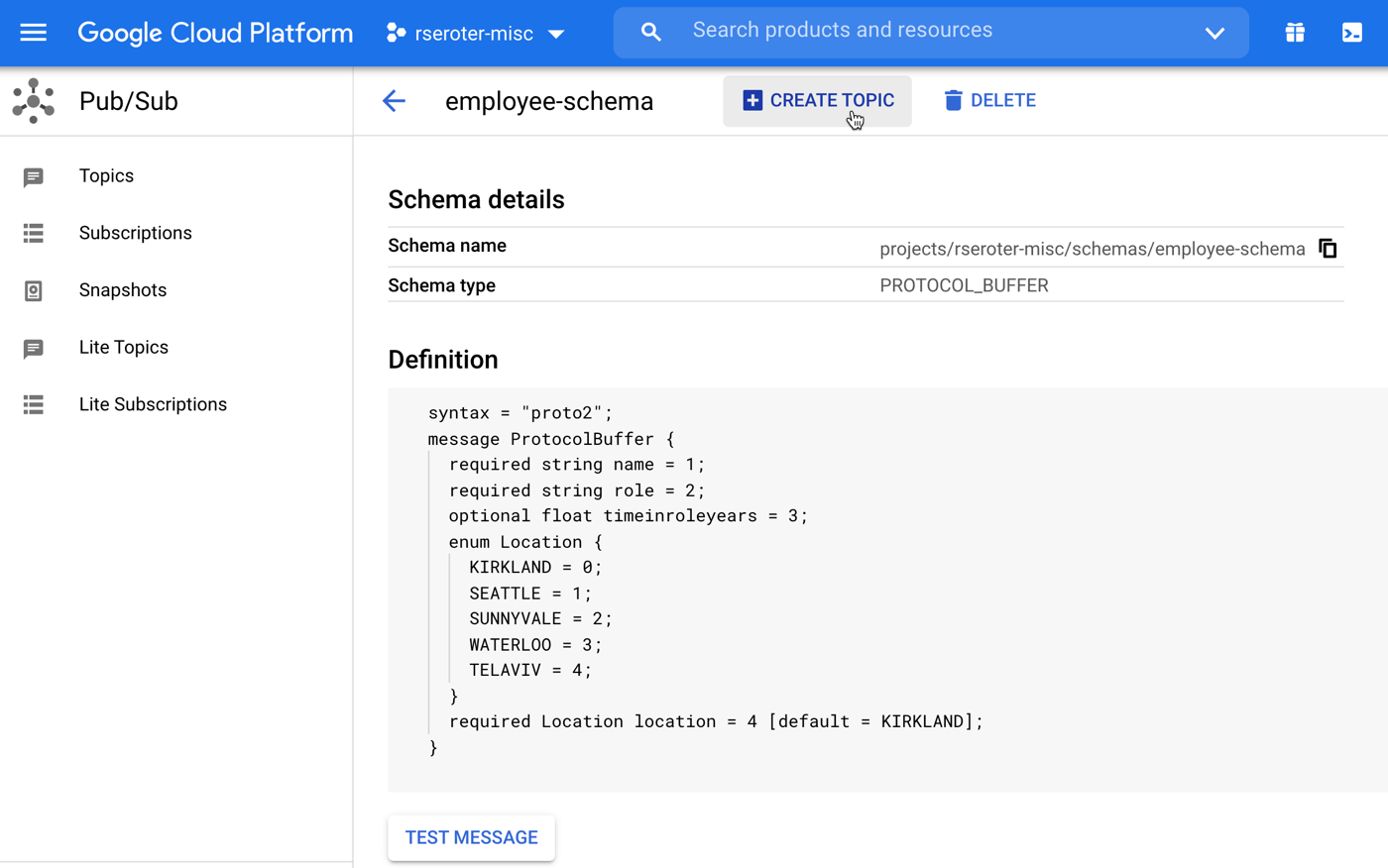1388x868 pixels.
Task: Open the rseroter-misc project selector dropdown
Action: [475, 34]
